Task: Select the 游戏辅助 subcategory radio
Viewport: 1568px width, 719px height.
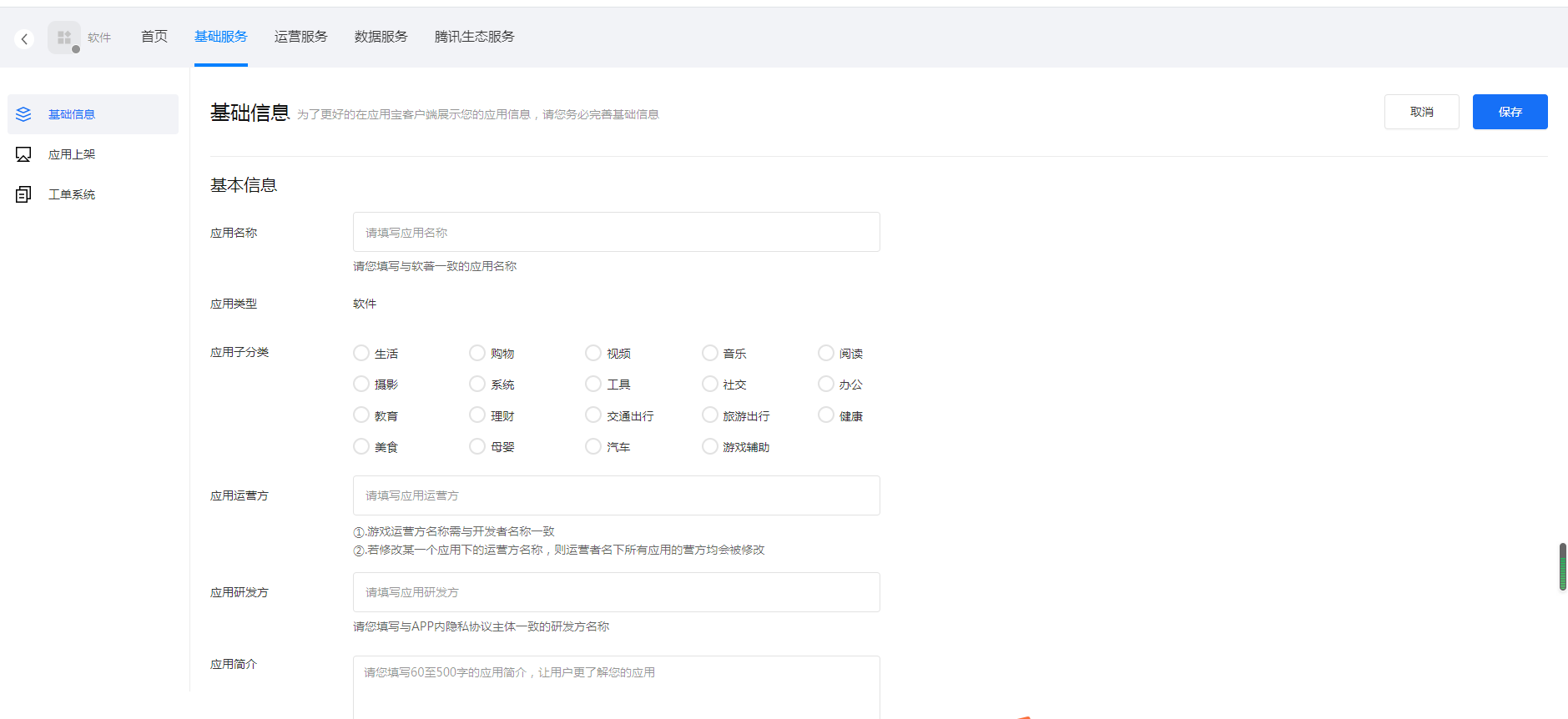Action: [x=710, y=446]
